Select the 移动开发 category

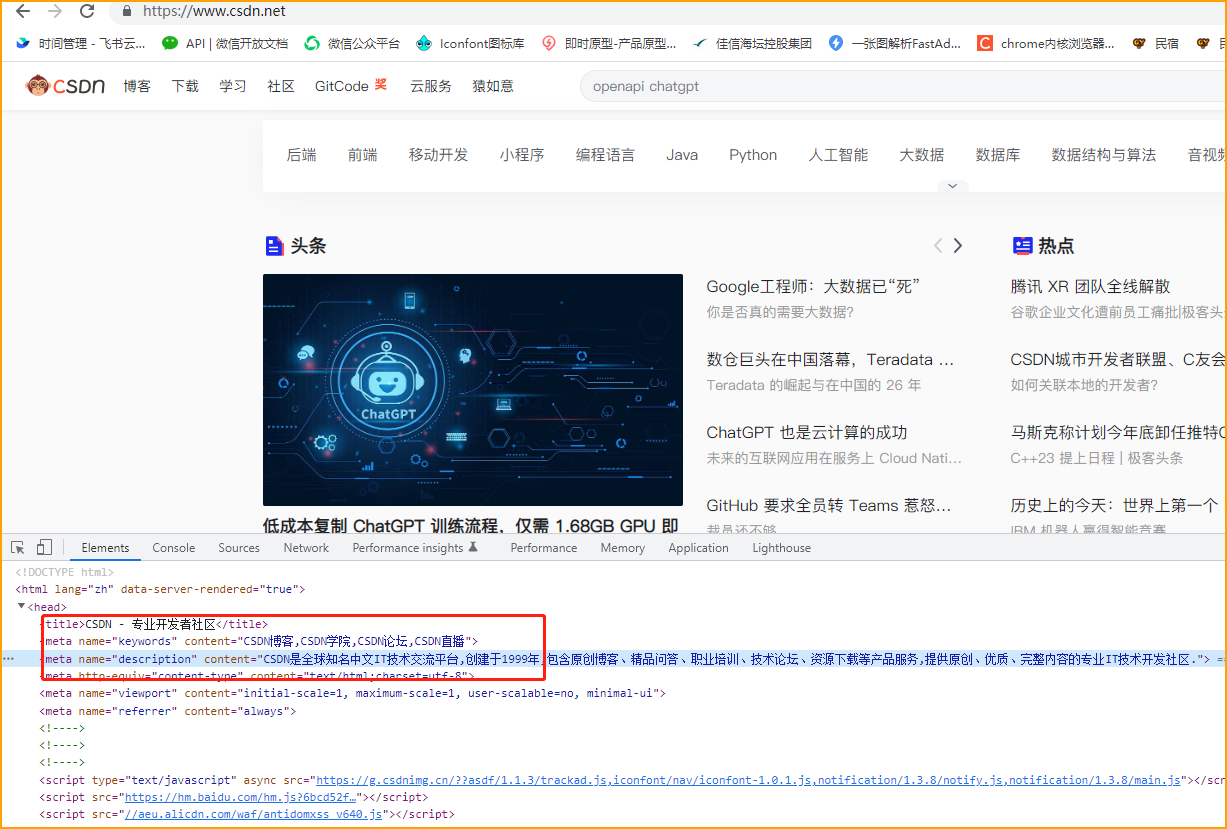pos(438,155)
